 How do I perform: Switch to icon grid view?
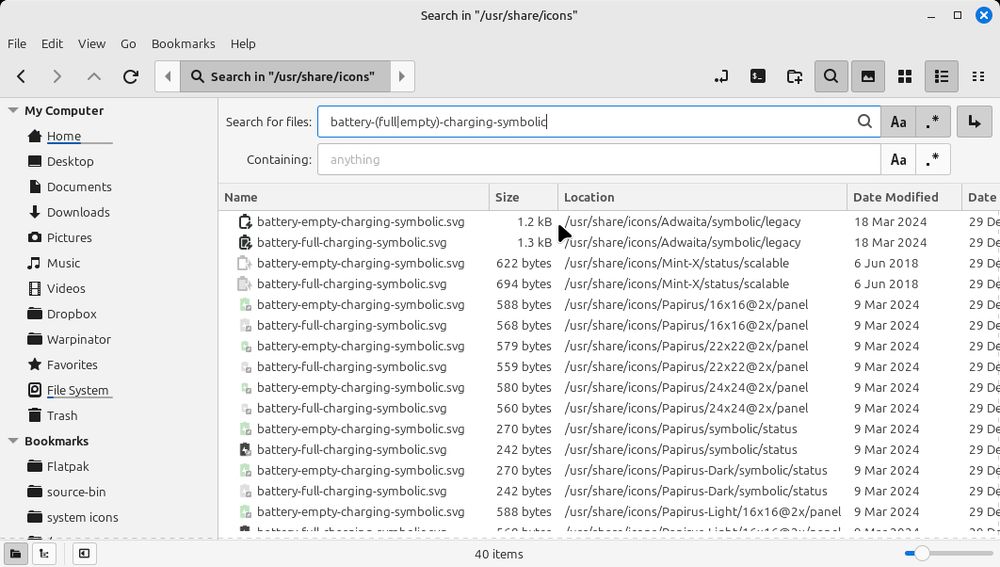904,77
